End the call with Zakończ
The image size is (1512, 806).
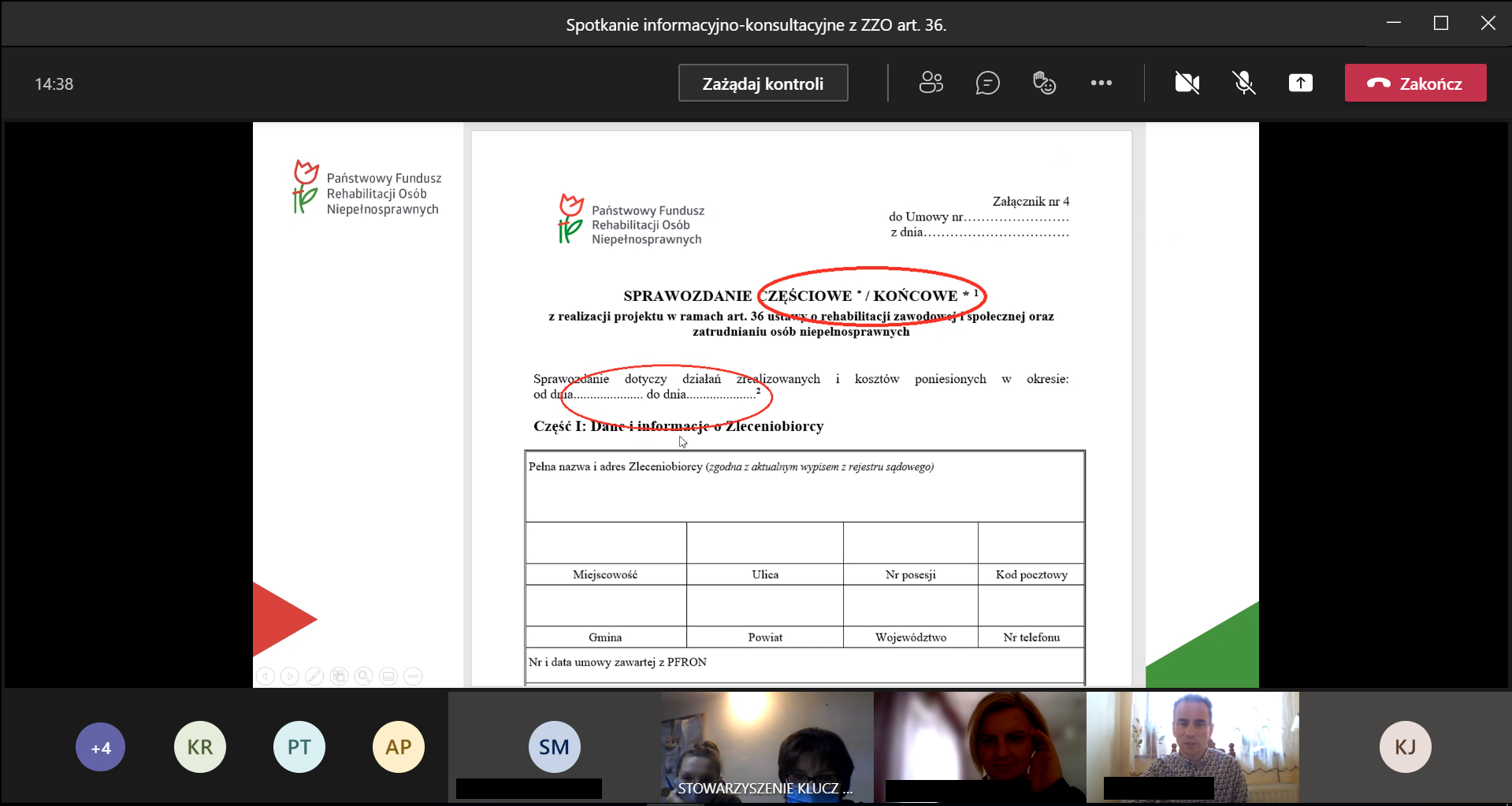(1415, 84)
